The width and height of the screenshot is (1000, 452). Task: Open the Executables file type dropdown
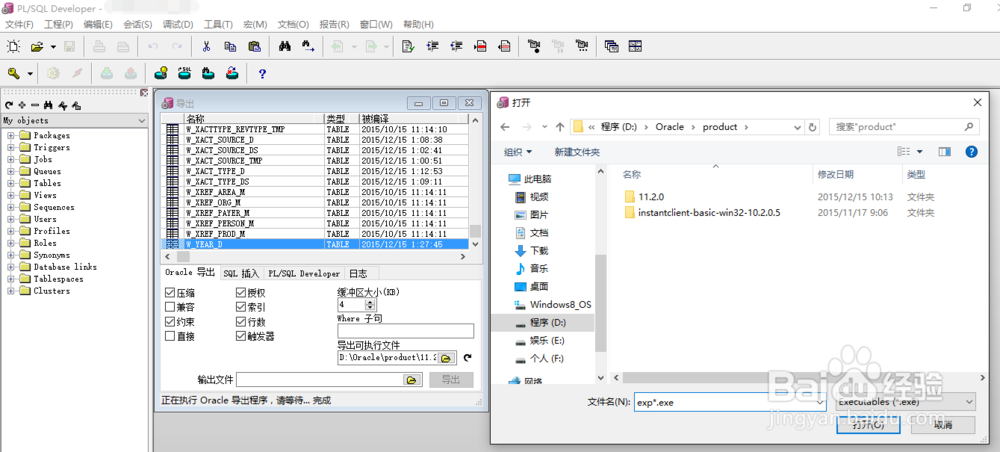point(906,402)
